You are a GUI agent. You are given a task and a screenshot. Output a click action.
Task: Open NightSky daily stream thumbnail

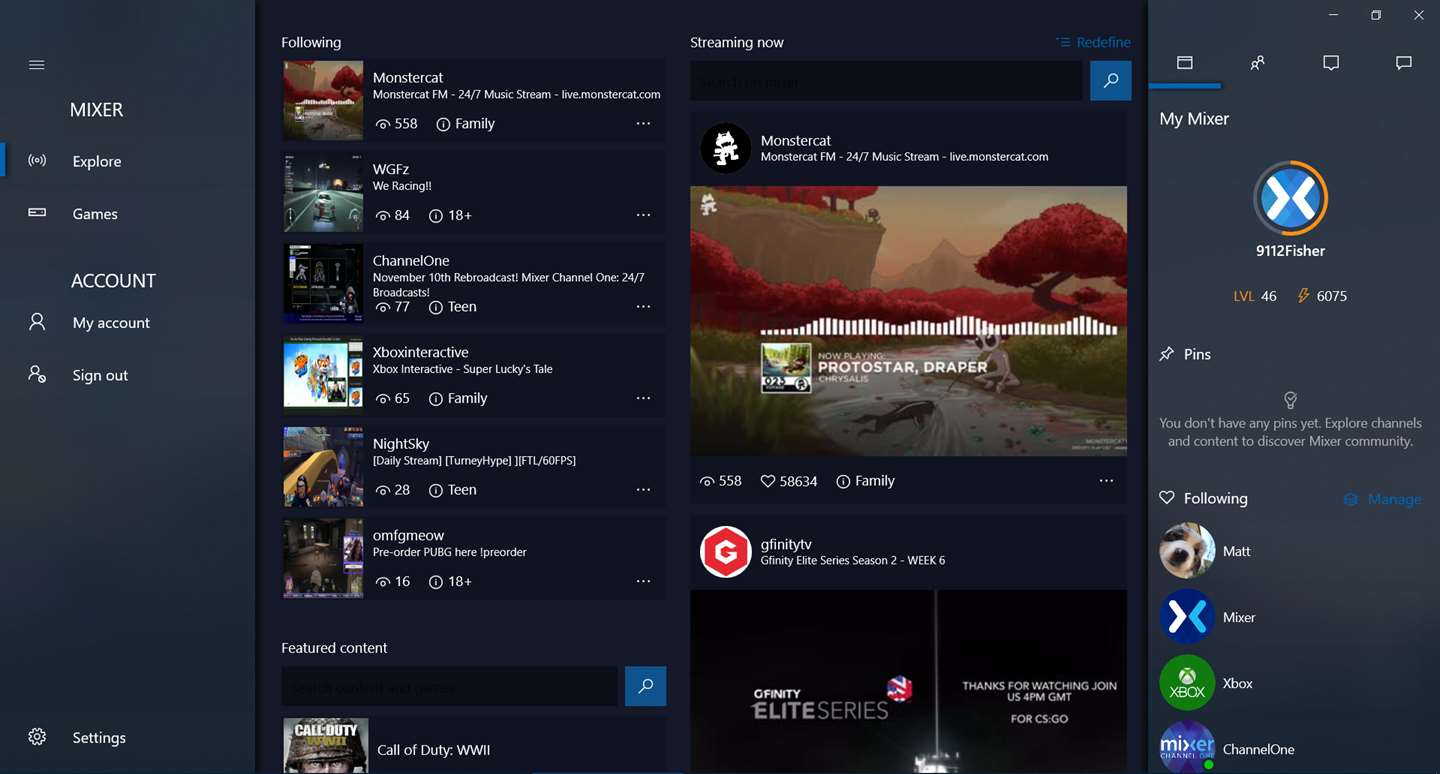(x=323, y=467)
